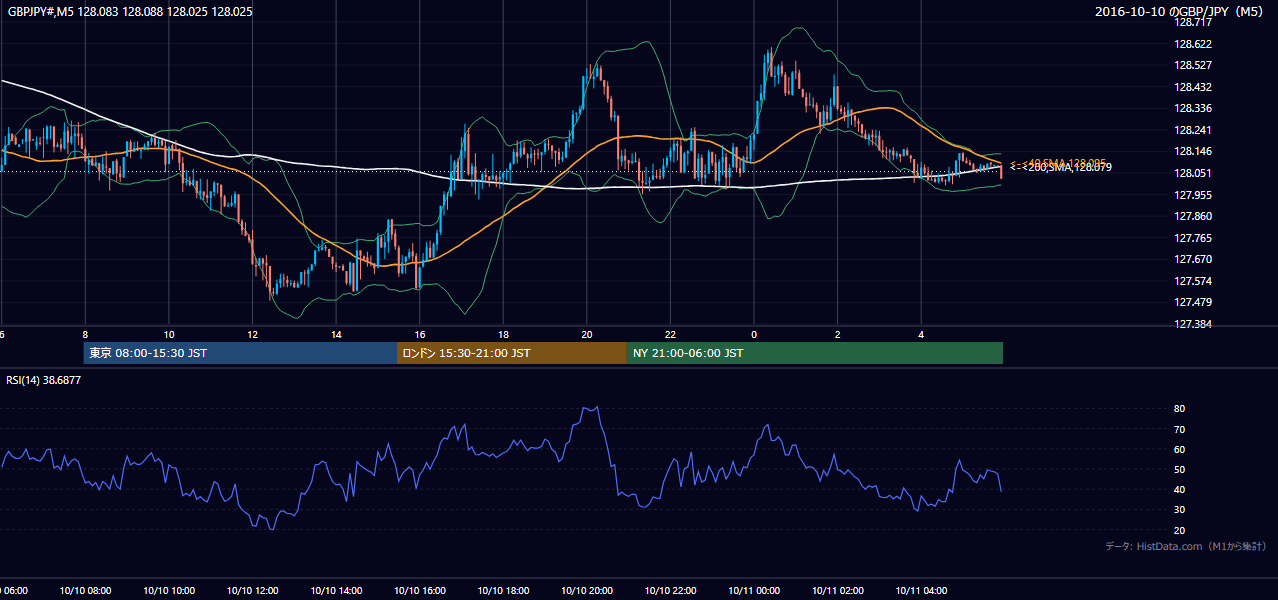
Task: Click price axis label 128.717
Action: (x=1193, y=22)
